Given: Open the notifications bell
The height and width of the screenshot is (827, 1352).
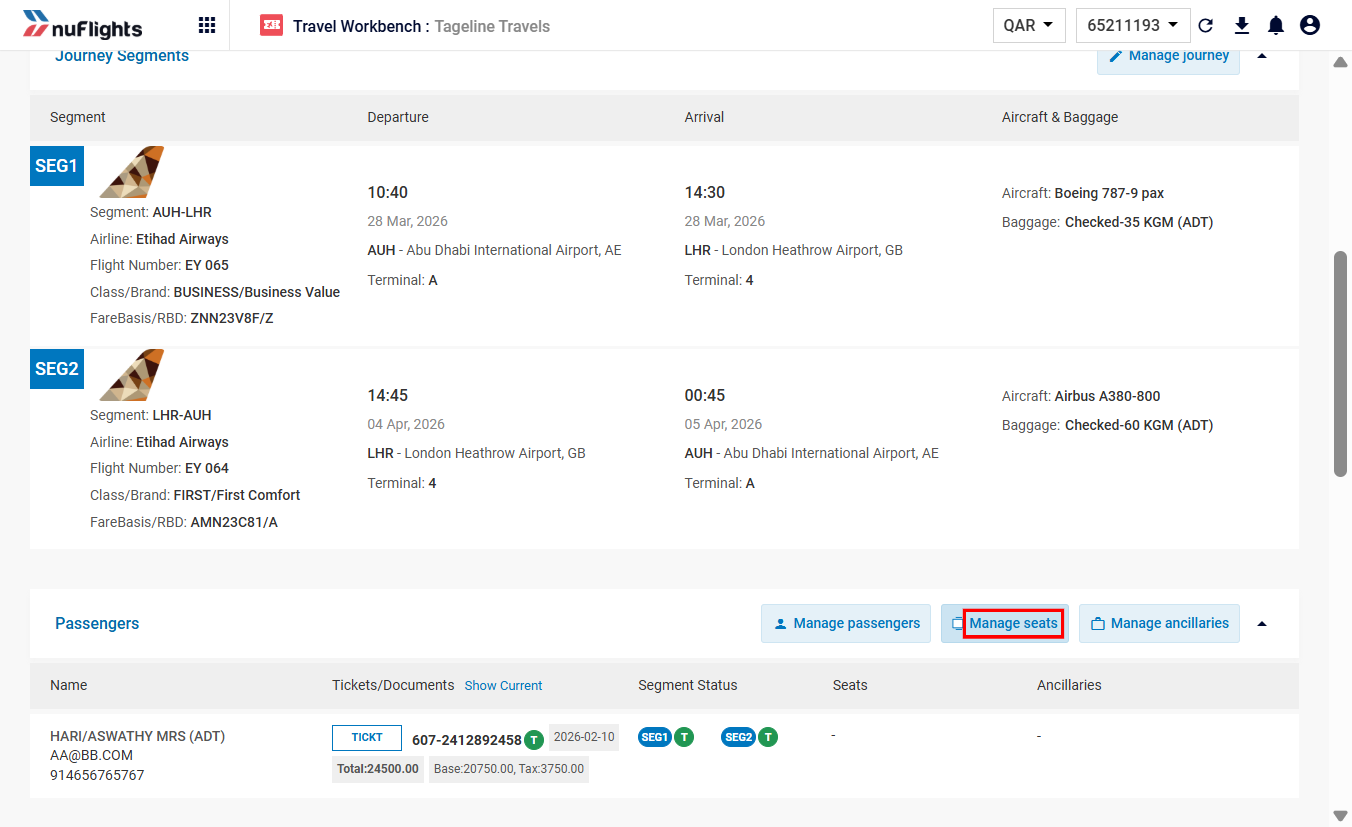Looking at the screenshot, I should 1276,26.
